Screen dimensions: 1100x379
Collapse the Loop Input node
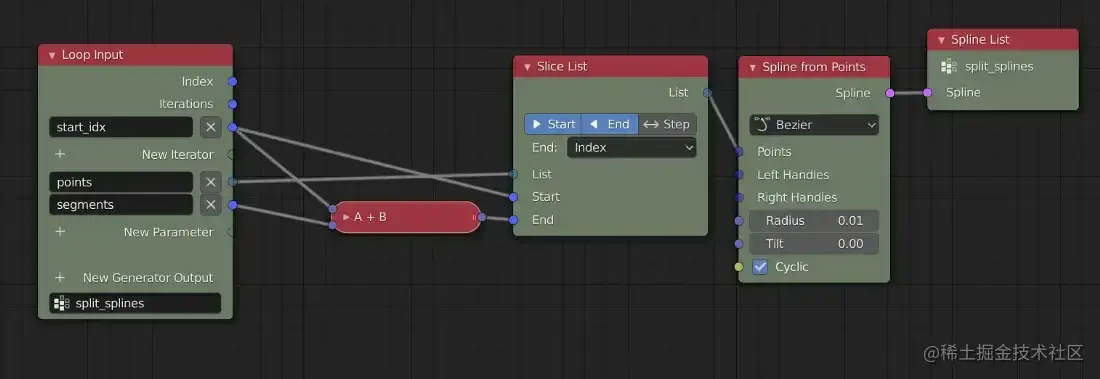coord(52,55)
